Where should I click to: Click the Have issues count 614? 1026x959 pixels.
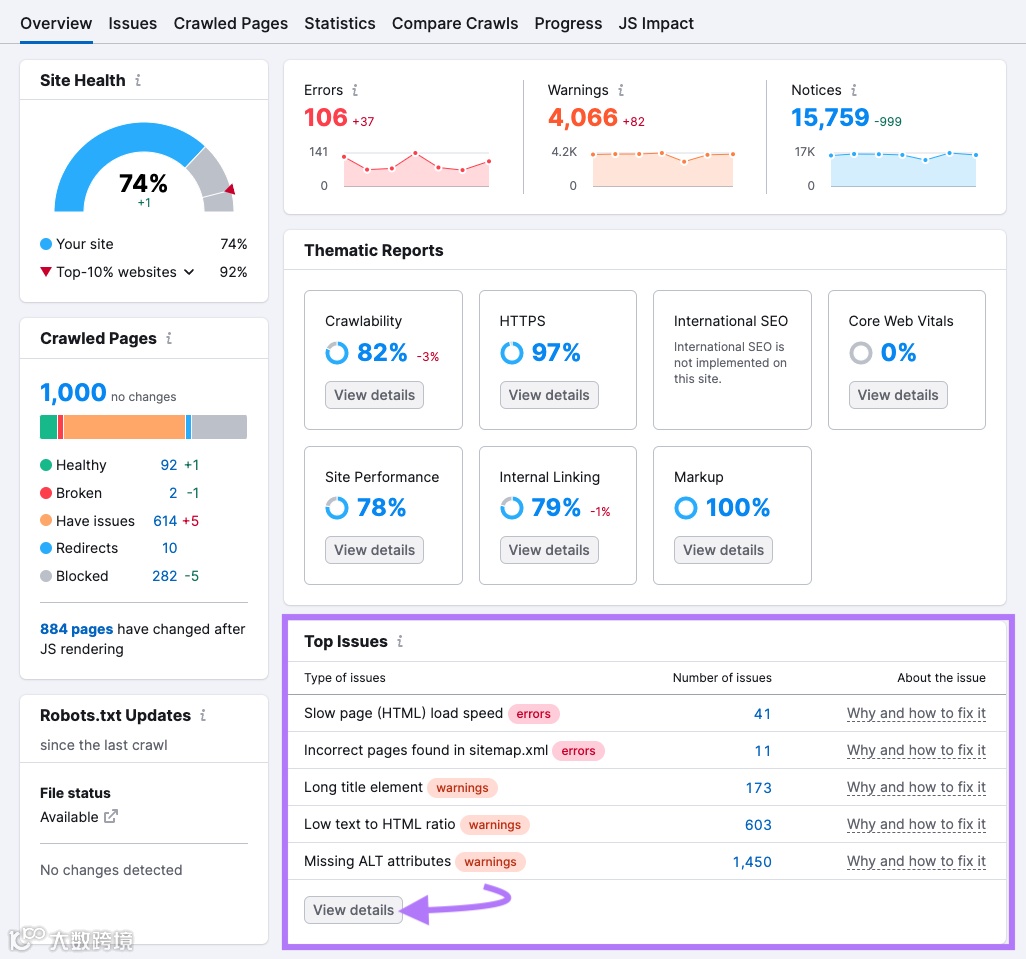pos(165,521)
